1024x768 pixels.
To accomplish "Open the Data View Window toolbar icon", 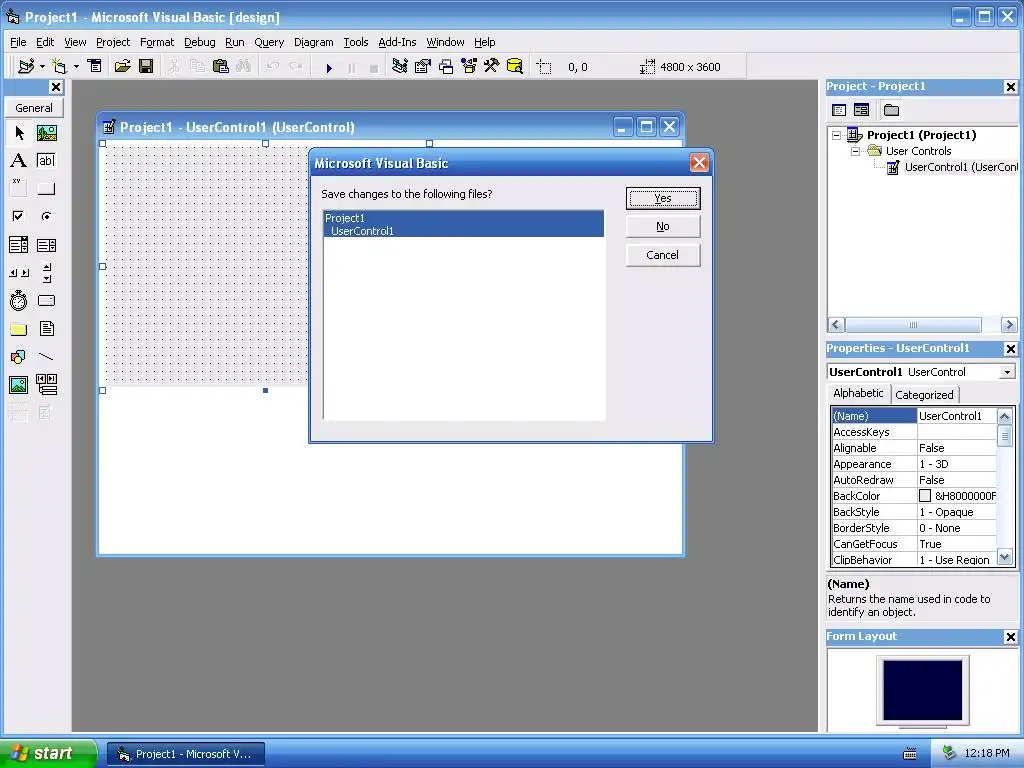I will coord(515,67).
